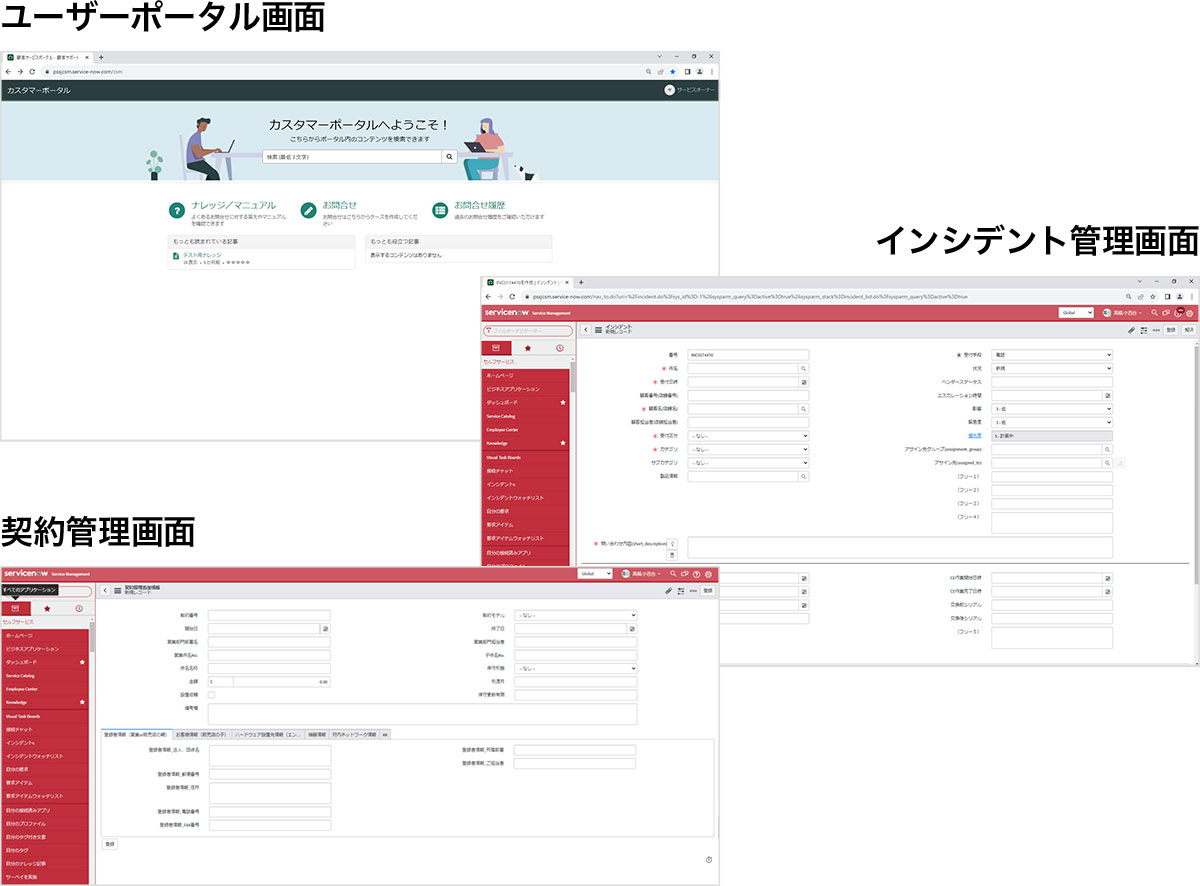Click the search magnifier button in customer portal

click(x=449, y=157)
